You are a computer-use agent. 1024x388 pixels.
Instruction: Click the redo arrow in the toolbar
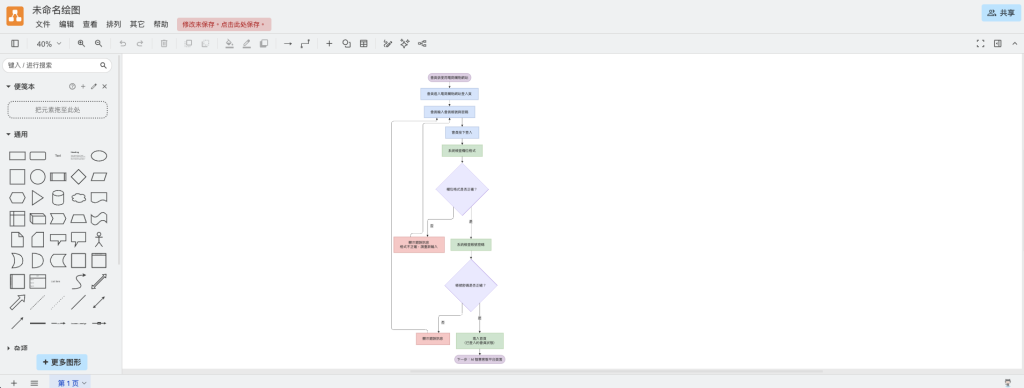tap(140, 44)
